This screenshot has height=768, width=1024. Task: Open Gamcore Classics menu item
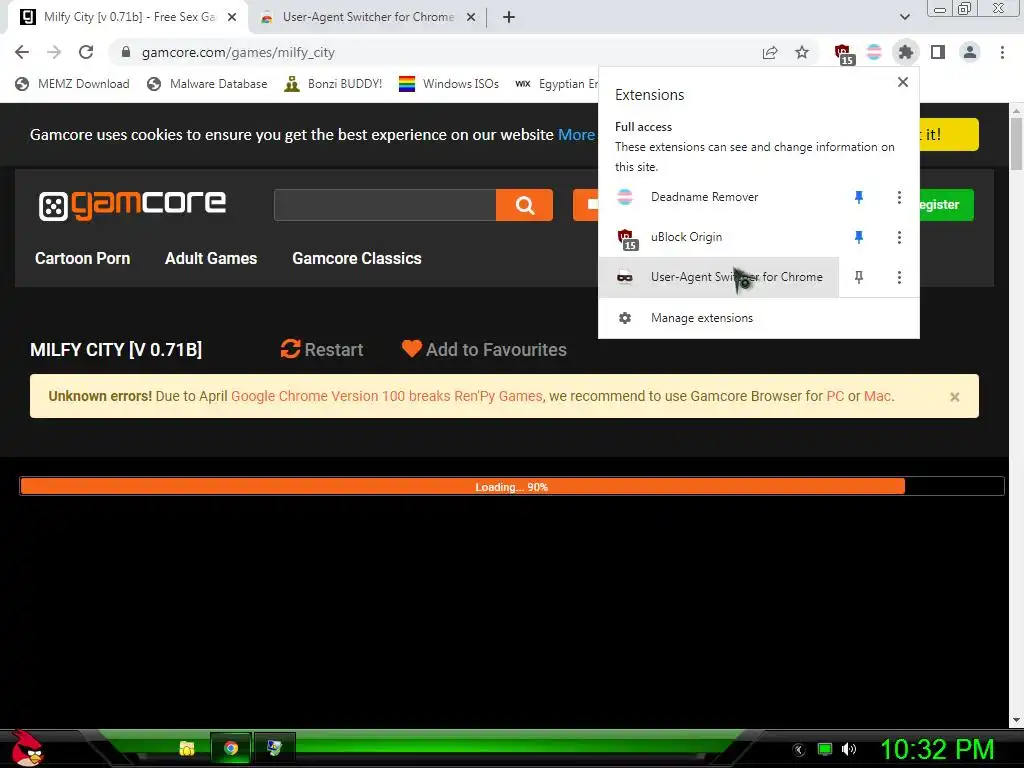click(357, 259)
